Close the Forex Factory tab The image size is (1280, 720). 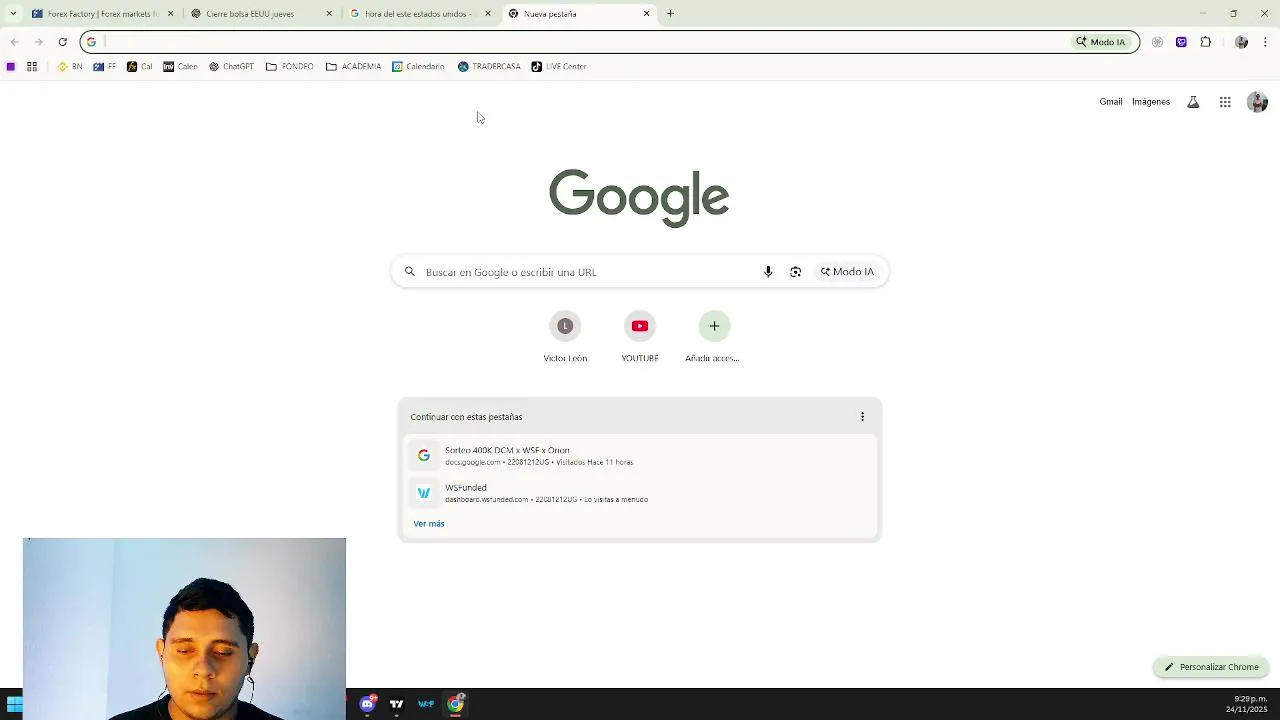click(x=170, y=14)
